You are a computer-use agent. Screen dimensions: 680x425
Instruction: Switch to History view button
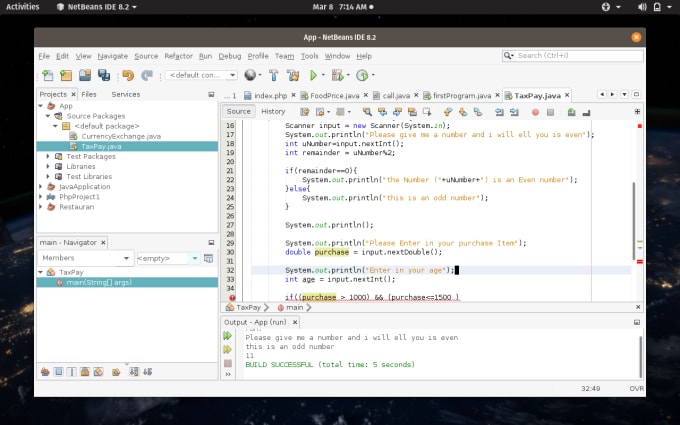click(273, 111)
